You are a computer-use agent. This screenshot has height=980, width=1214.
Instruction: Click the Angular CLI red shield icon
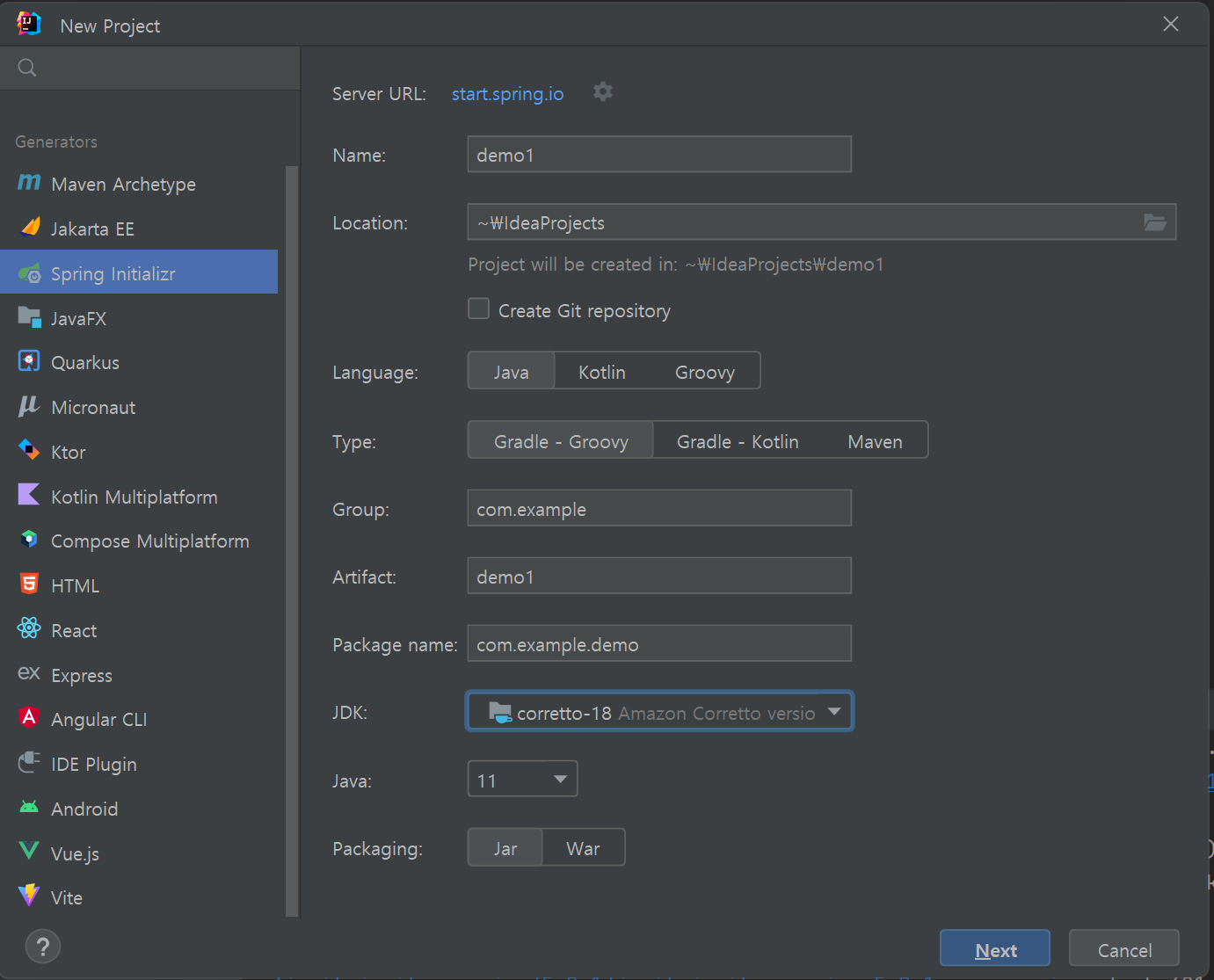pyautogui.click(x=29, y=717)
